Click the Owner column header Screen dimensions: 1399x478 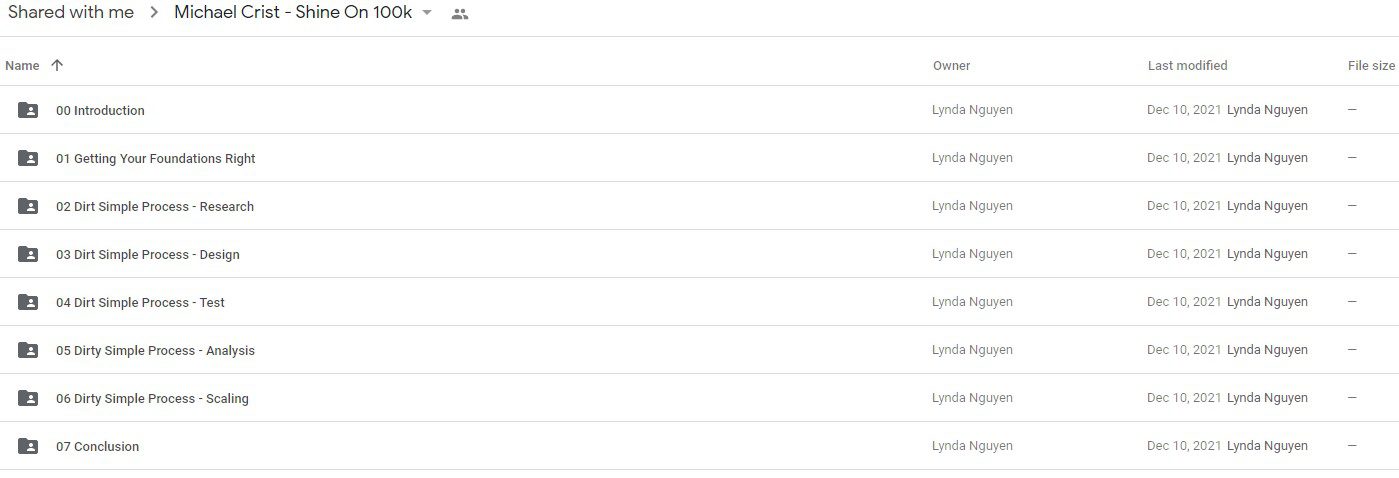pyautogui.click(x=951, y=65)
